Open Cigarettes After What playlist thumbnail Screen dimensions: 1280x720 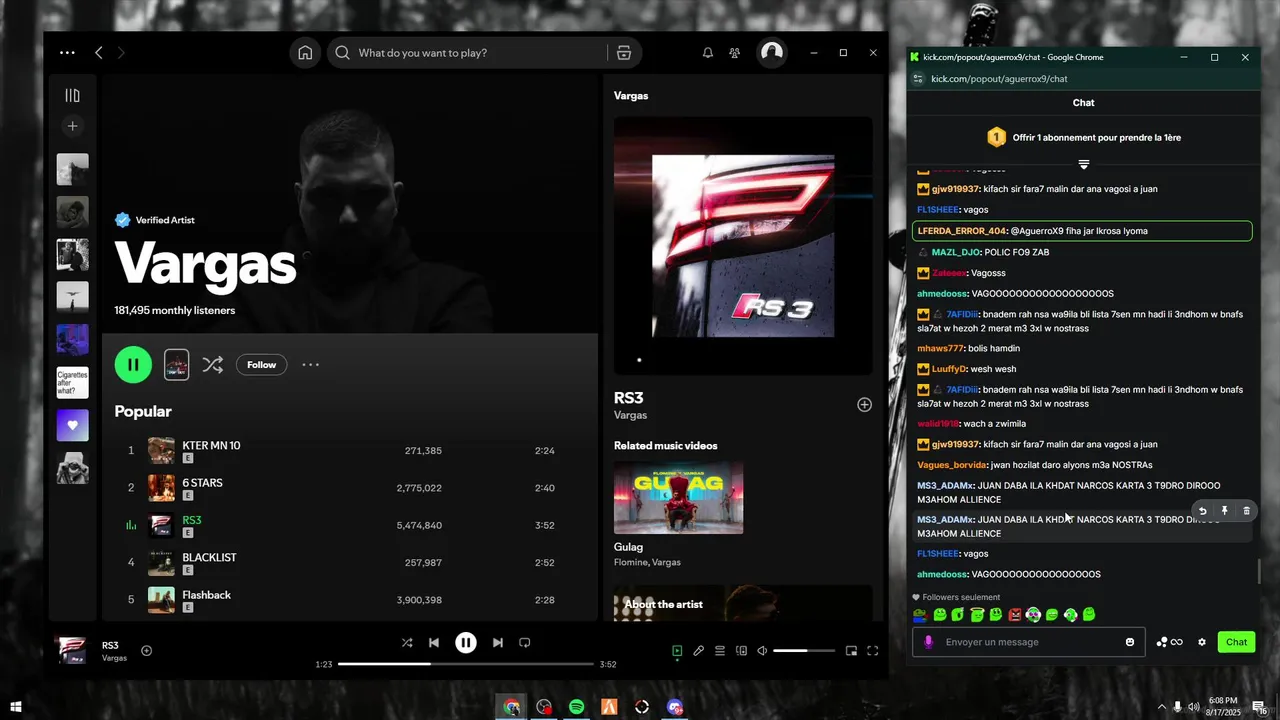72,383
